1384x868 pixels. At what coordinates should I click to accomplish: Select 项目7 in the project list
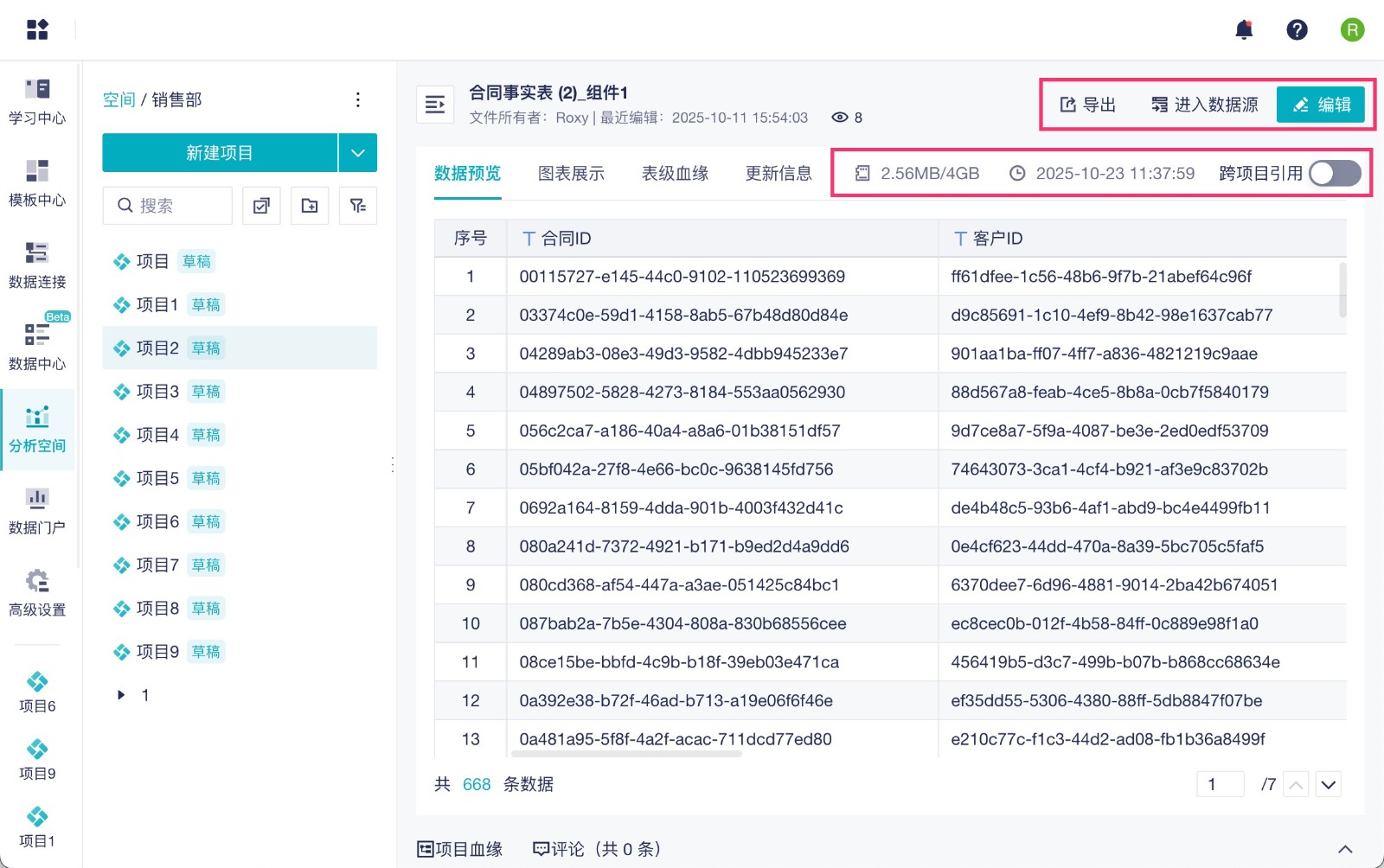pyautogui.click(x=240, y=565)
